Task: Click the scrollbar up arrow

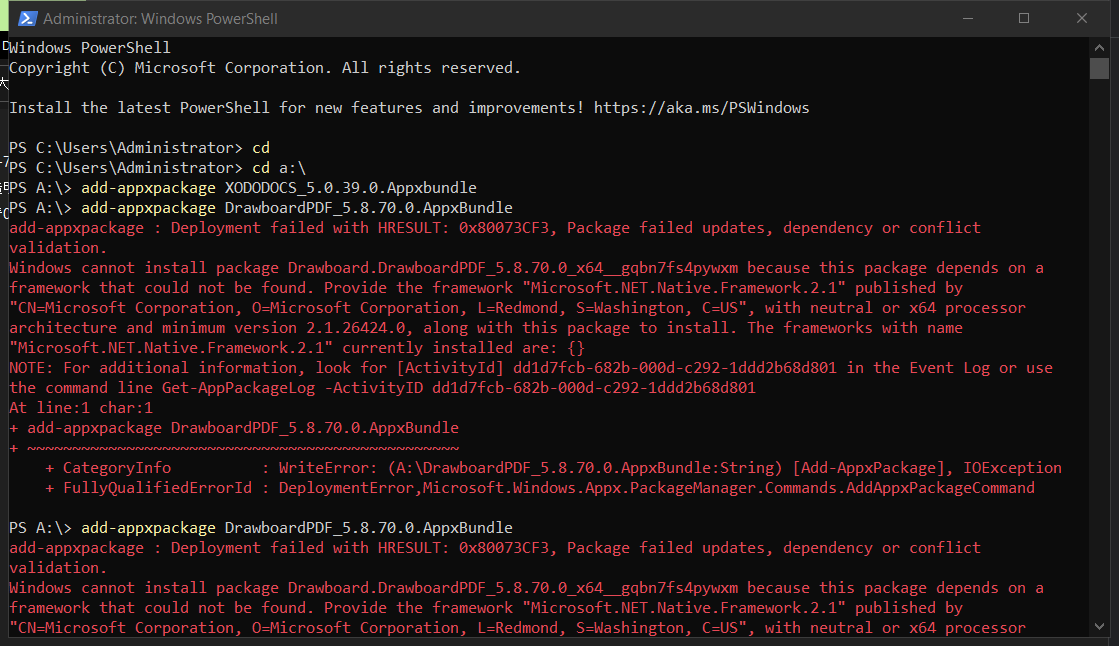Action: 1099,46
